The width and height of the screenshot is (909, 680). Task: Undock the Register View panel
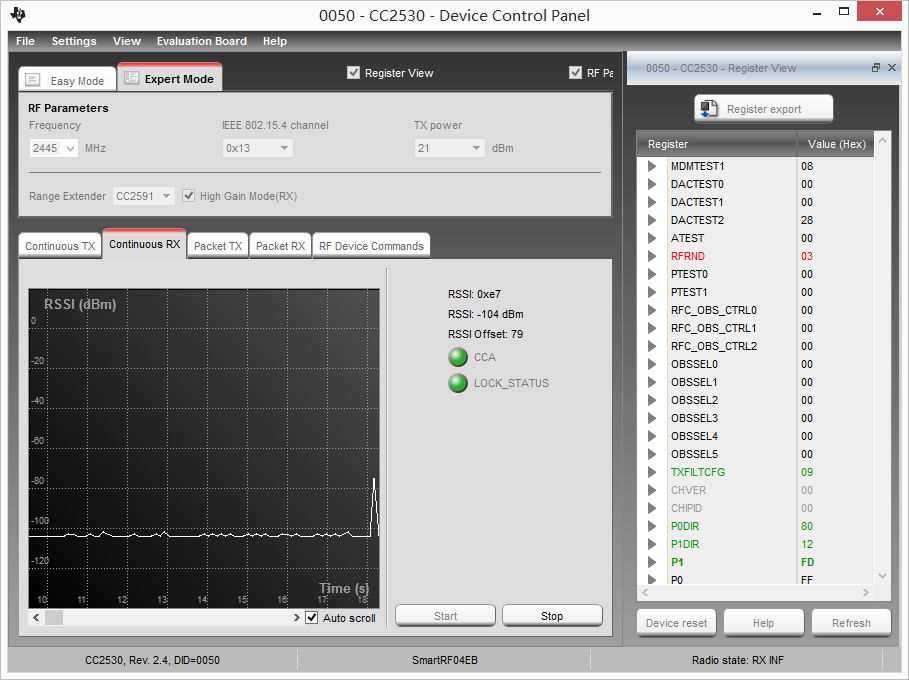[876, 68]
